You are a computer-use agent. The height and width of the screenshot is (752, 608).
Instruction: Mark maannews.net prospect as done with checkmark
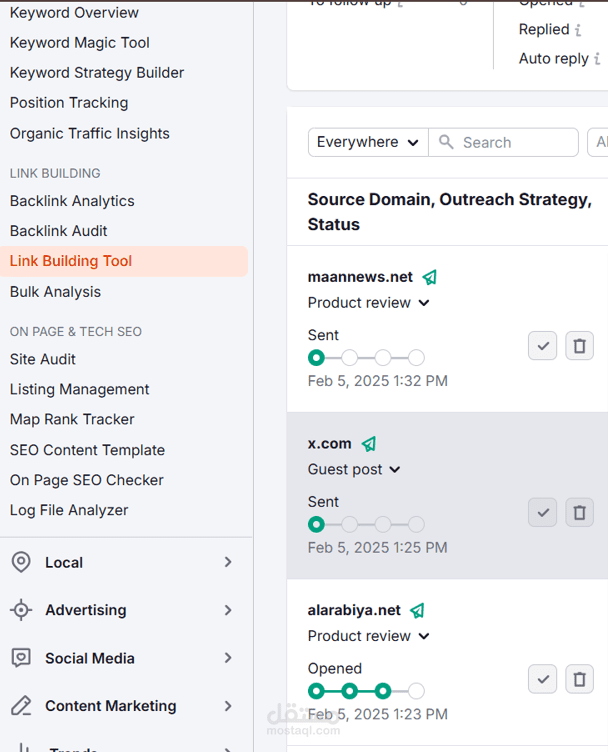coord(543,346)
